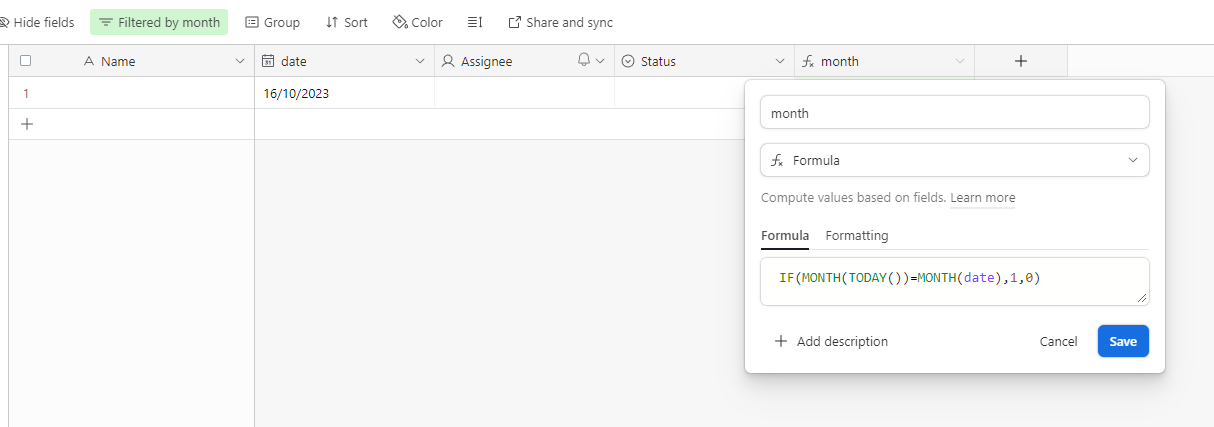1214x427 pixels.
Task: Add a new record with plus icon
Action: [27, 124]
